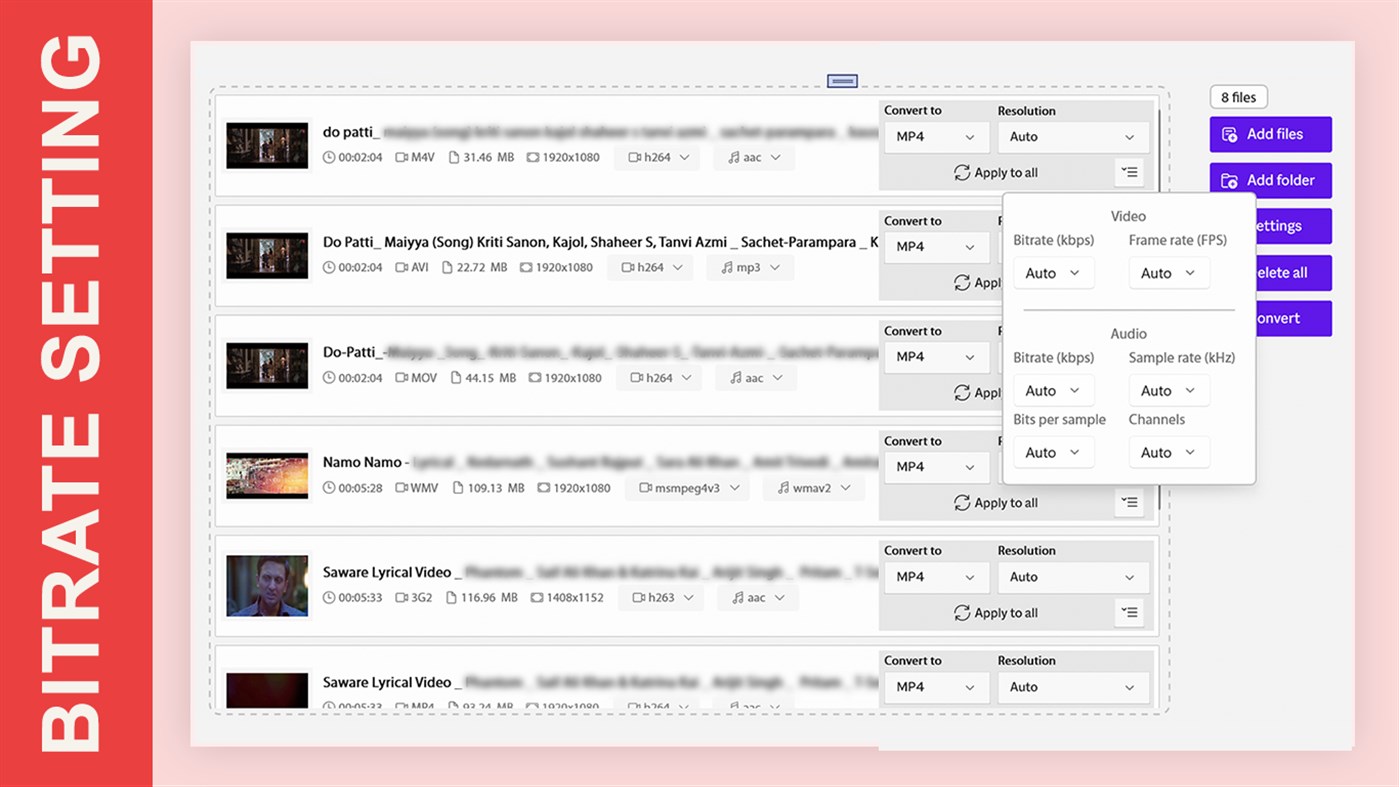Click the panel drag handle at top

842,81
